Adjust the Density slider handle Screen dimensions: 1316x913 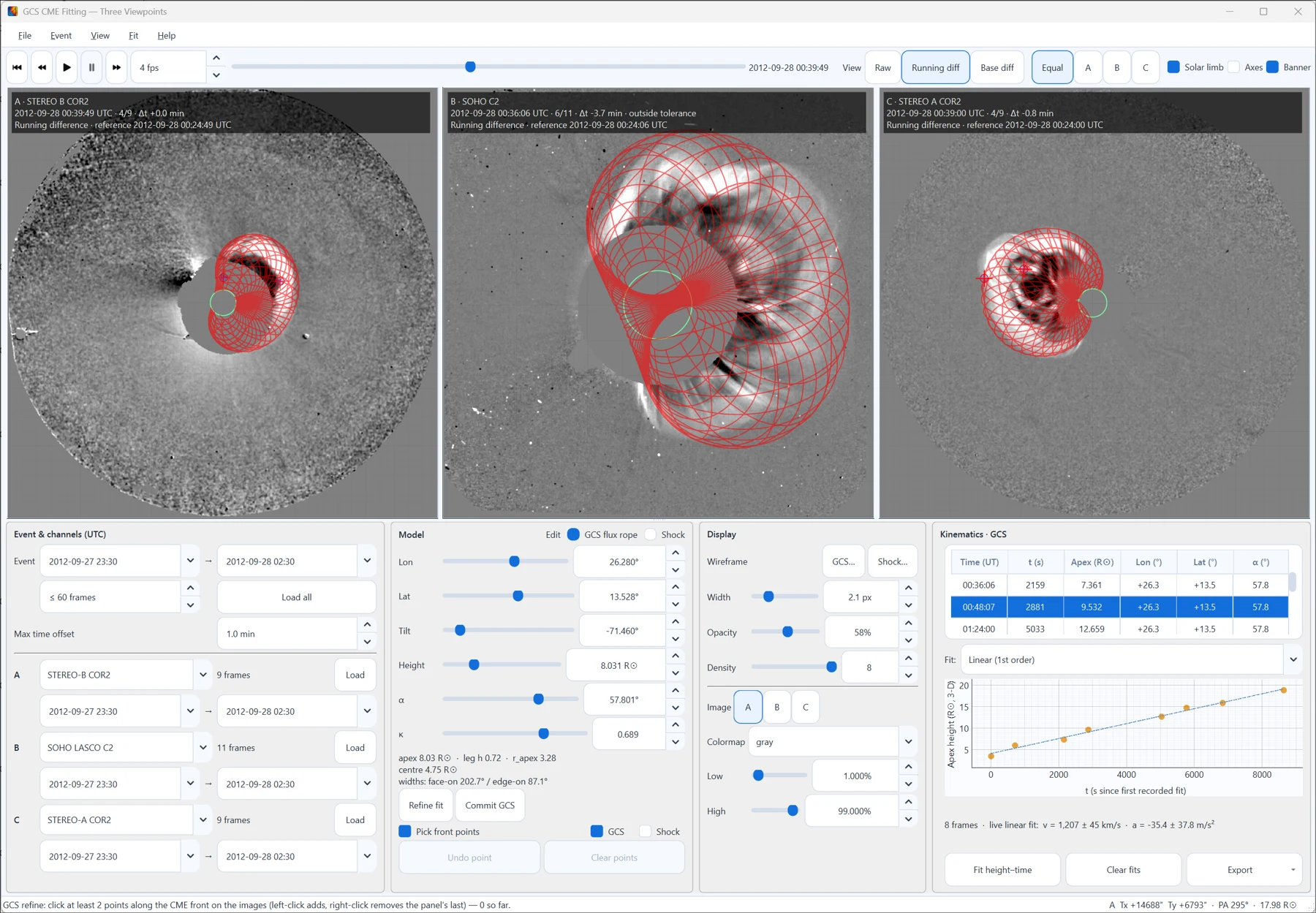[x=831, y=667]
